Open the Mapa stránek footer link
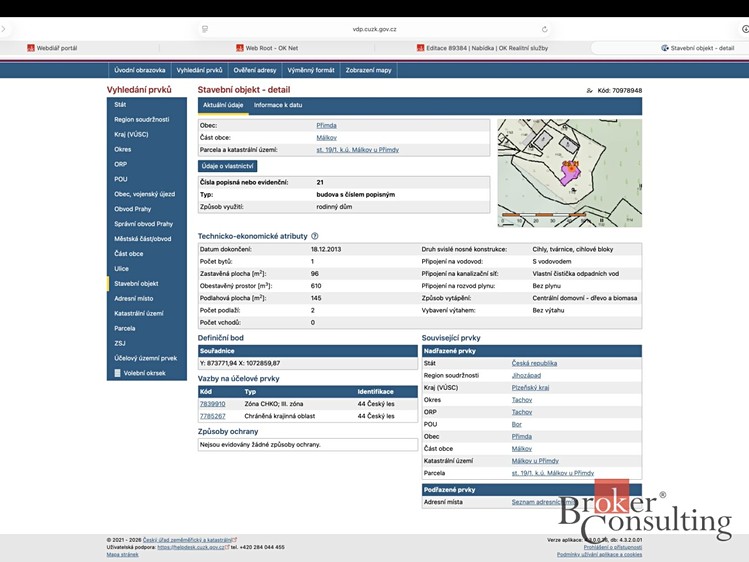 tap(122, 554)
